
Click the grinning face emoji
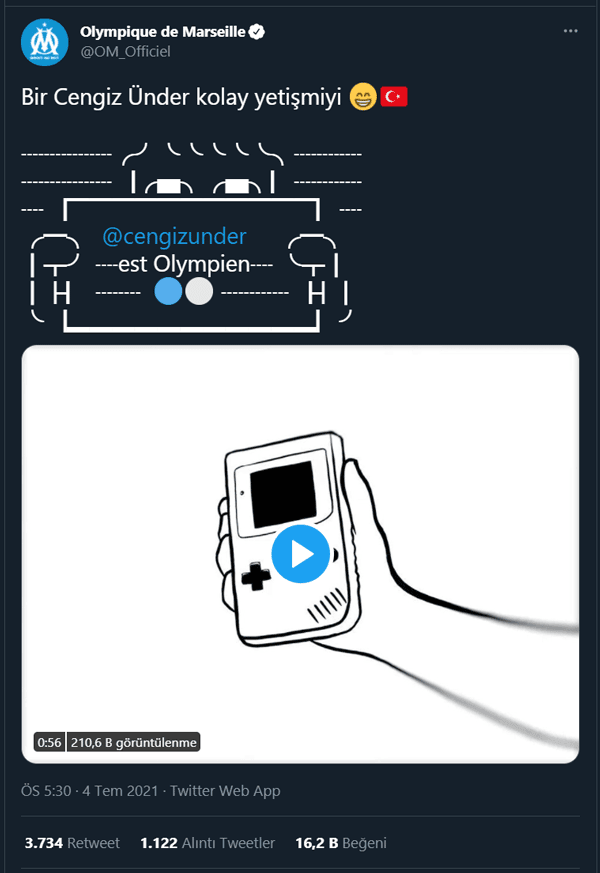tap(363, 97)
